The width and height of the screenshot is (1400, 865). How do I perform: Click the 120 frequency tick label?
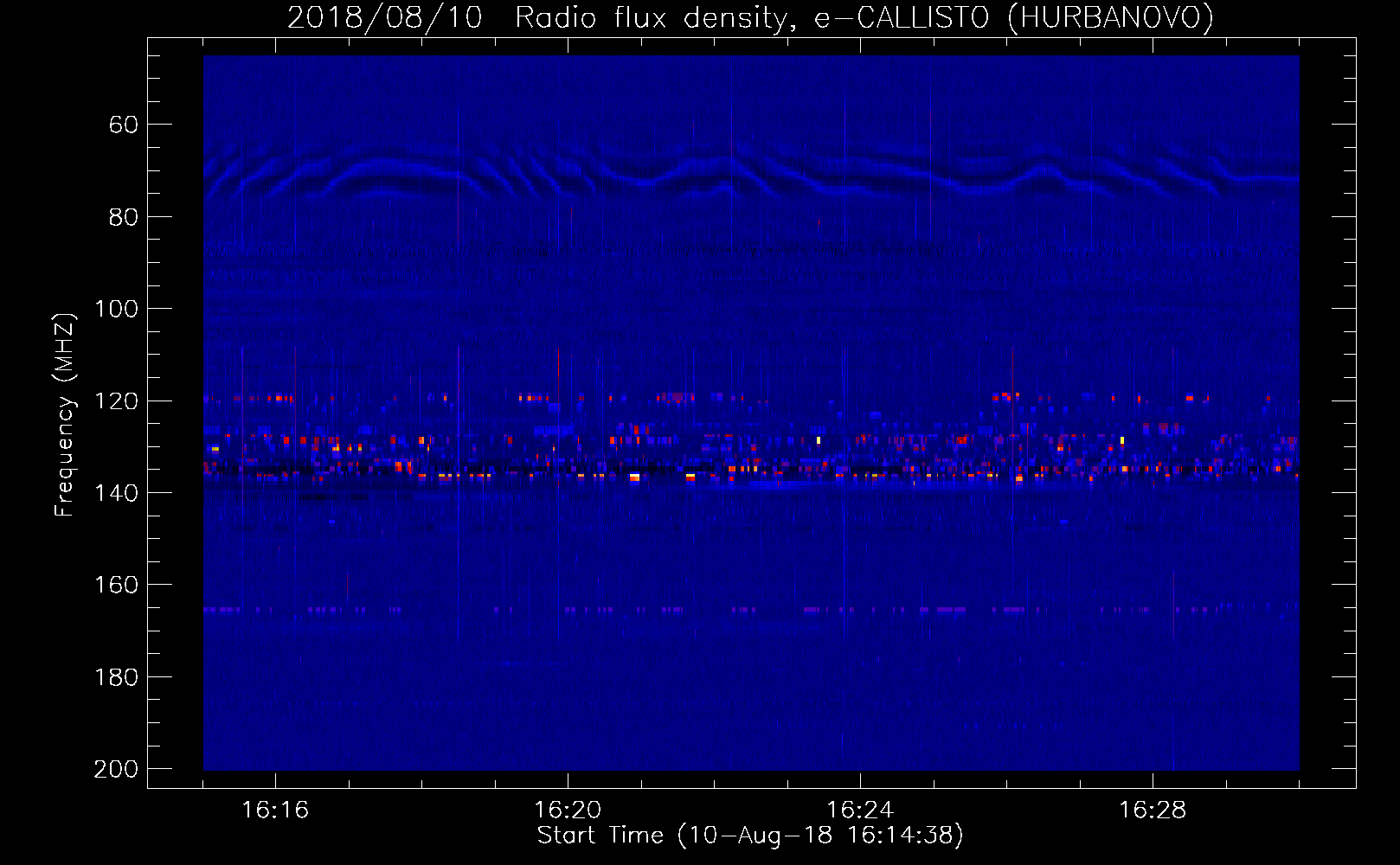(116, 401)
